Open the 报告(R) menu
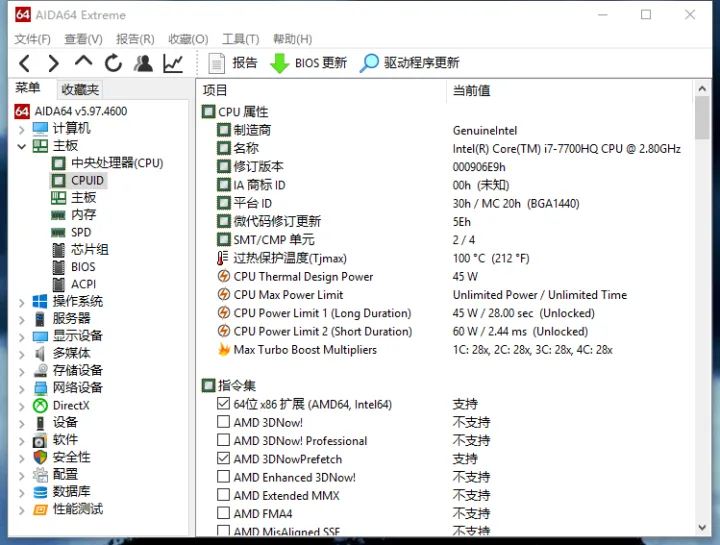Viewport: 720px width, 545px height. pos(135,39)
